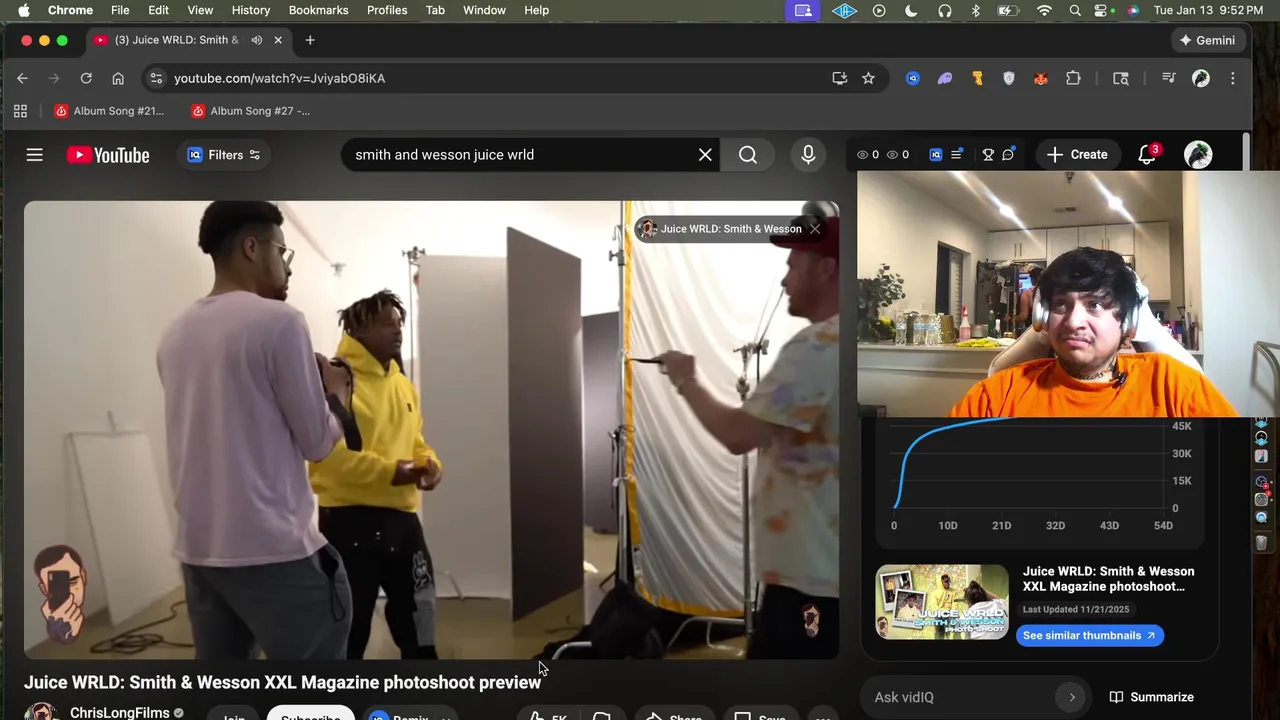Open the vidIQ trophy icon
Screen dimensions: 1280x720
tap(988, 155)
